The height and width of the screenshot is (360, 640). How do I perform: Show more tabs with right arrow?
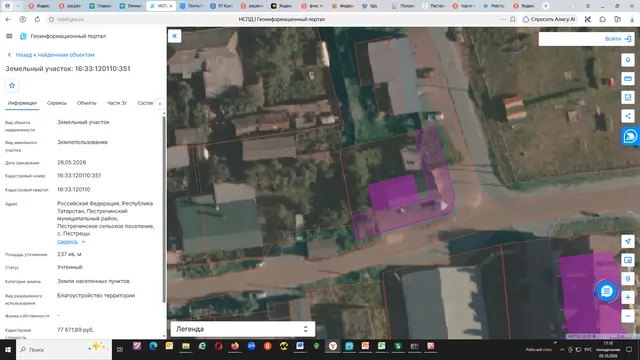click(x=160, y=103)
